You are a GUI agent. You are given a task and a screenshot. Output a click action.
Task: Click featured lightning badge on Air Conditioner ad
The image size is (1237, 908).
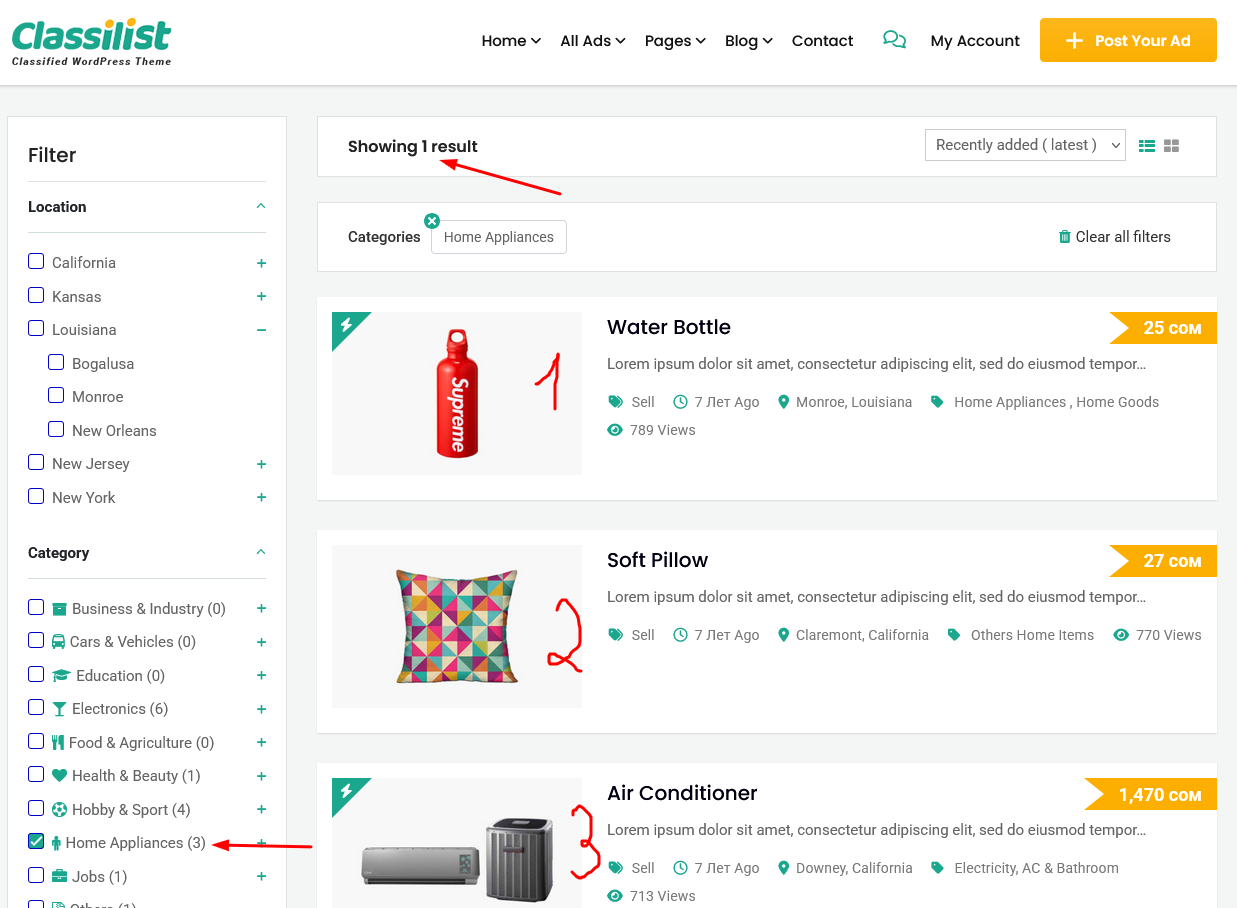[346, 791]
